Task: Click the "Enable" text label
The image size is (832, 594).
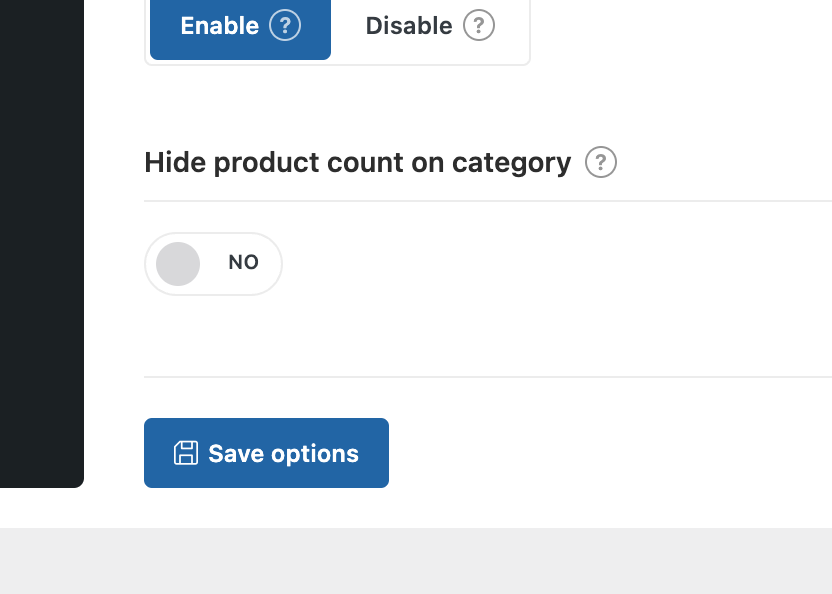Action: pos(219,26)
